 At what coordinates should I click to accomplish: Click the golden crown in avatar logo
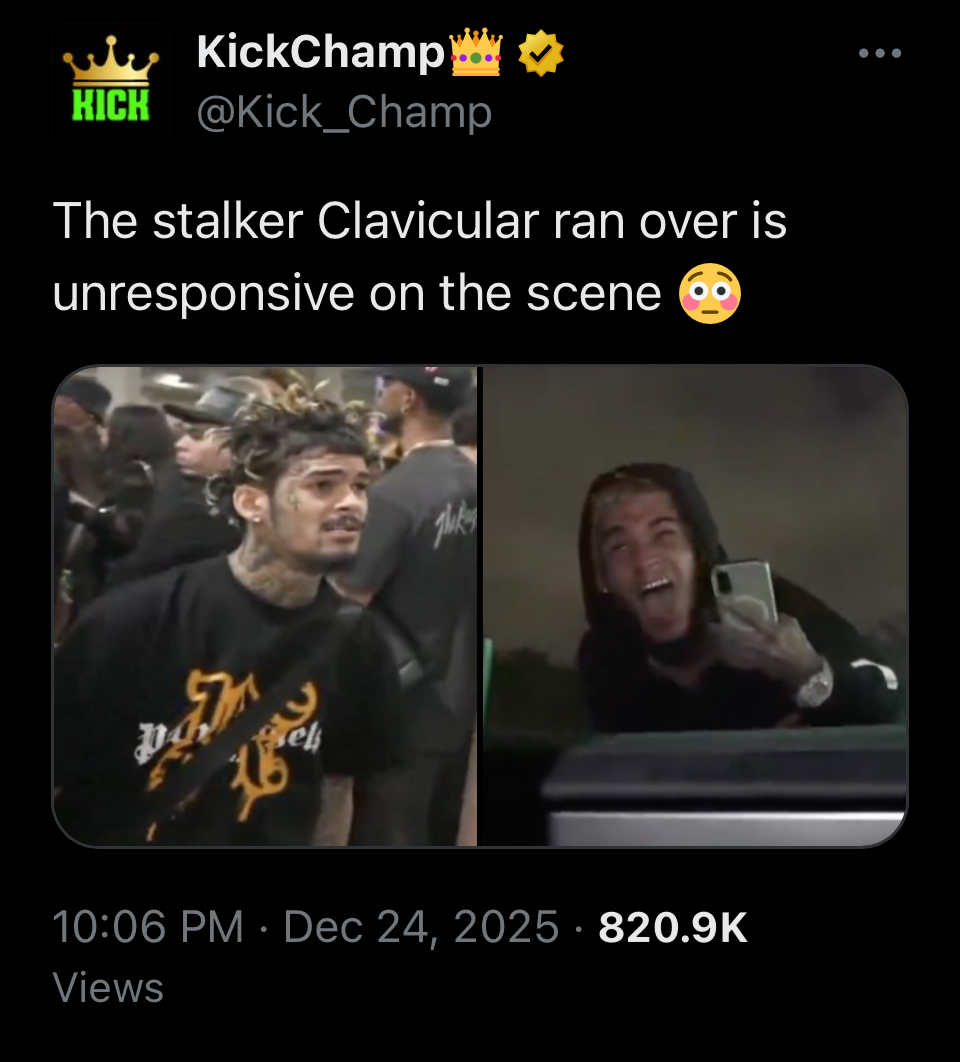tap(111, 60)
